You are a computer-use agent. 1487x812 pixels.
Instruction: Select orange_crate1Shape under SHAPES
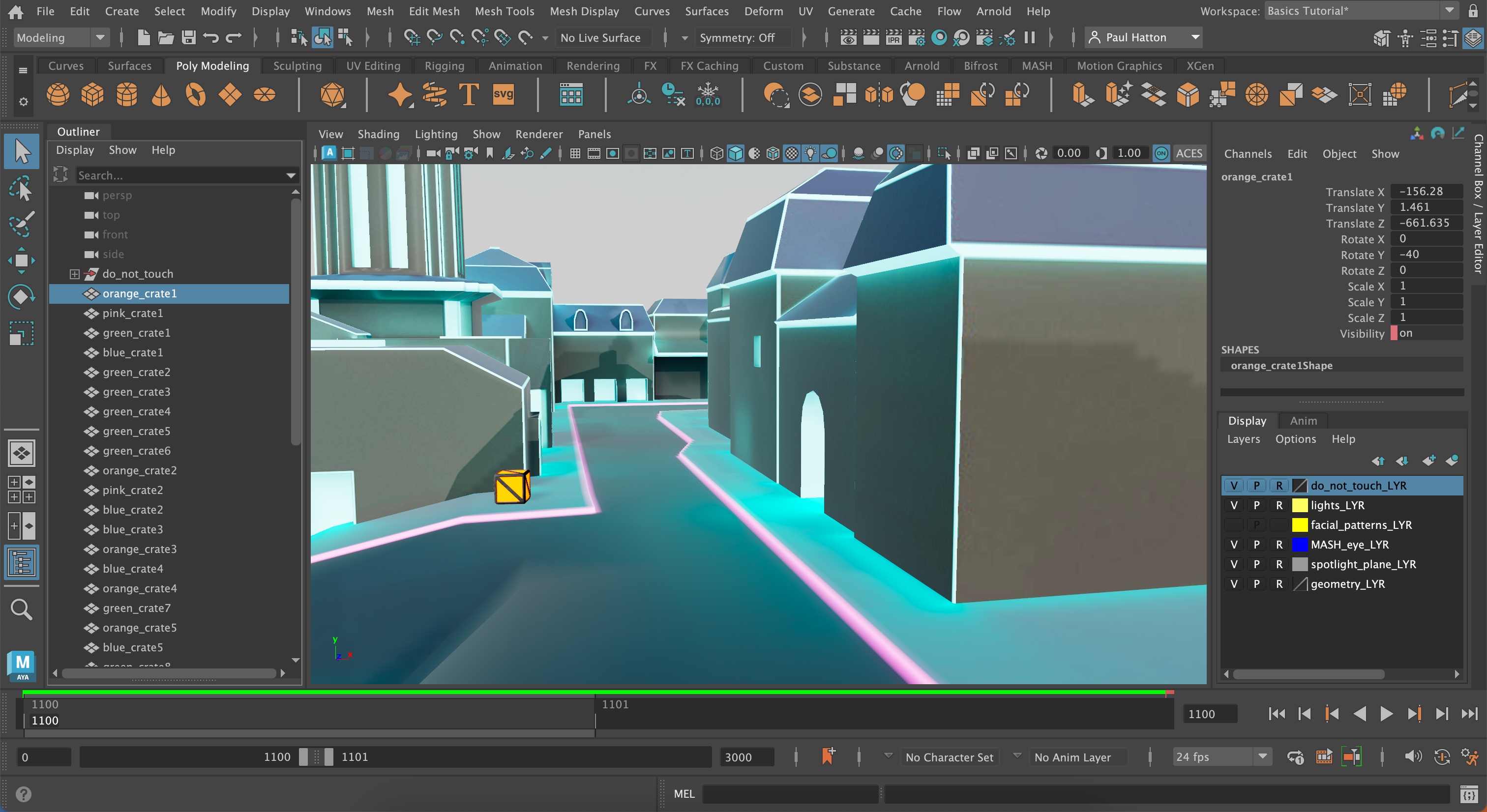click(x=1281, y=365)
